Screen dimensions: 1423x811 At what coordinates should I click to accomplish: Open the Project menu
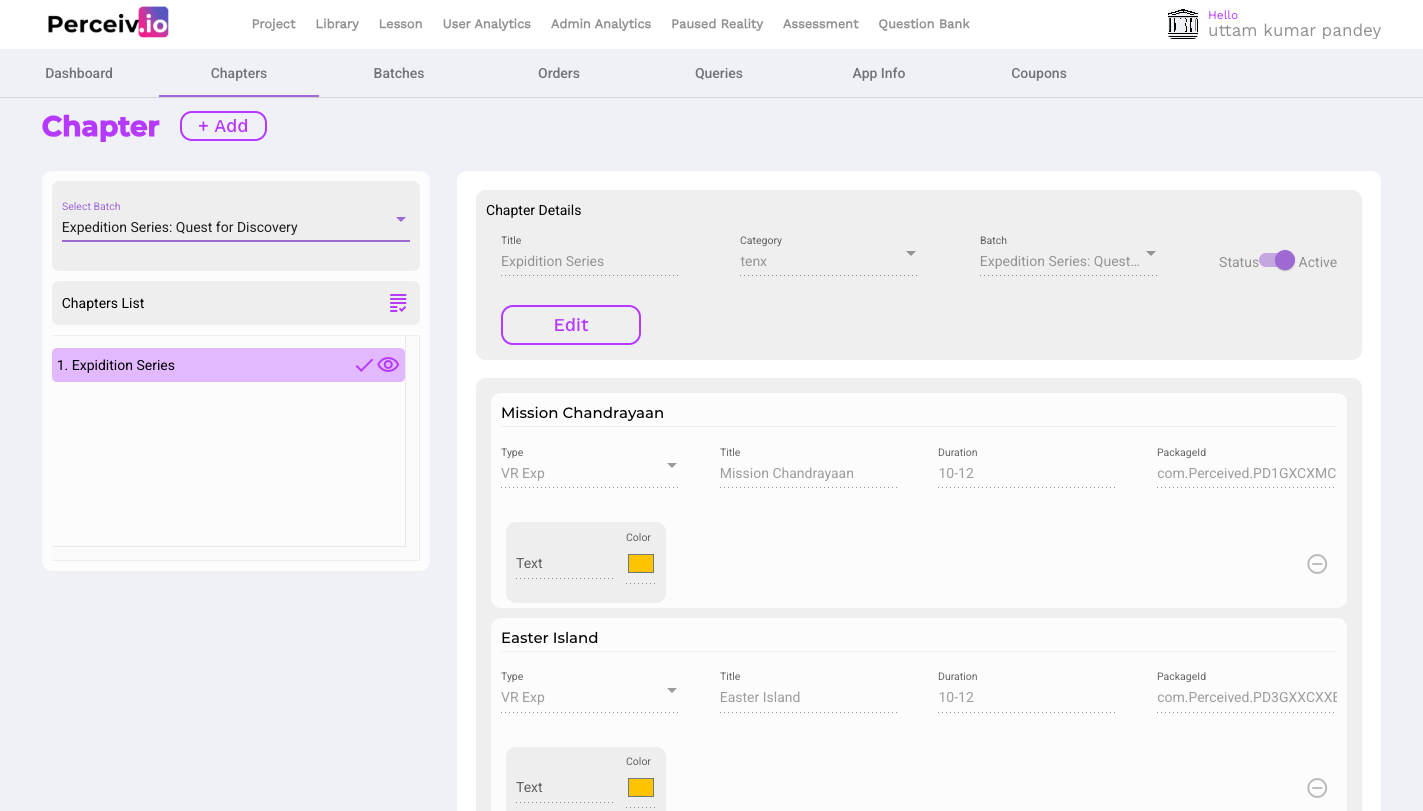tap(273, 24)
